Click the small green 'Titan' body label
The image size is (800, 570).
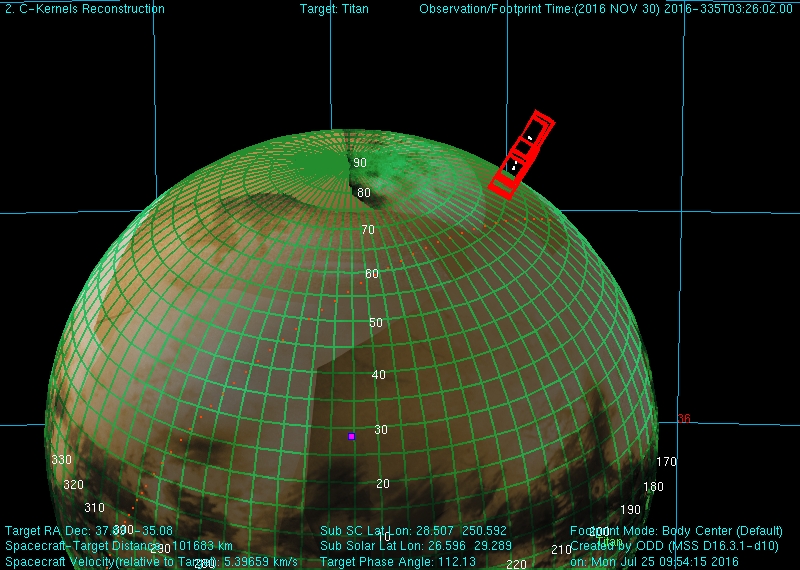(x=610, y=541)
